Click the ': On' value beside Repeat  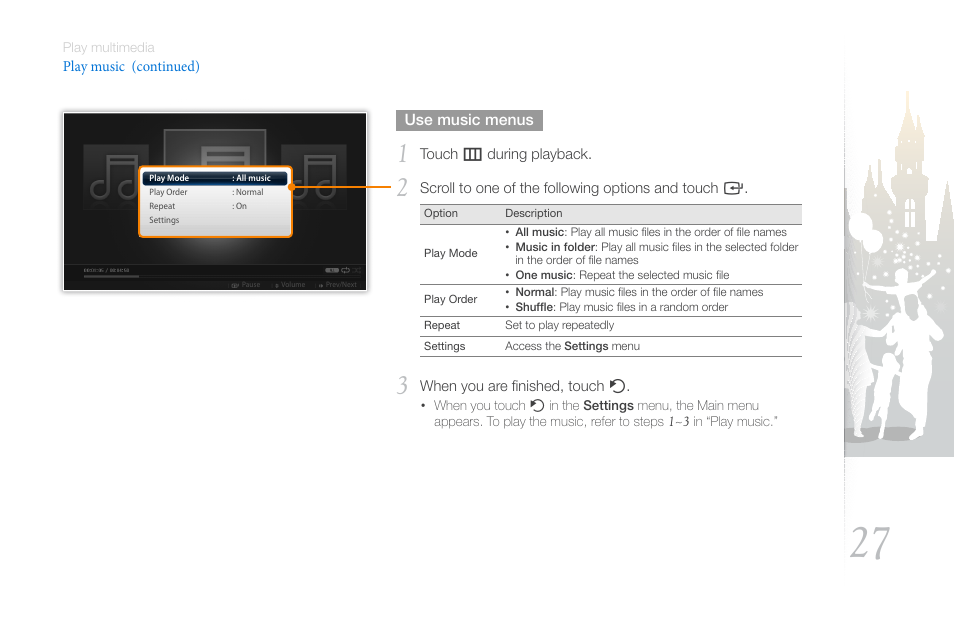239,206
